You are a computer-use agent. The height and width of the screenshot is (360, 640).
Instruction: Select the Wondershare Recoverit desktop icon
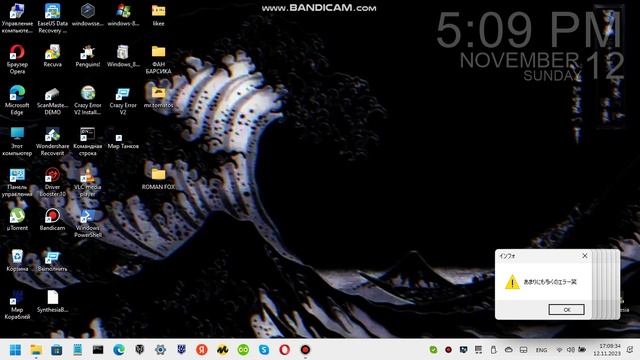coord(52,141)
